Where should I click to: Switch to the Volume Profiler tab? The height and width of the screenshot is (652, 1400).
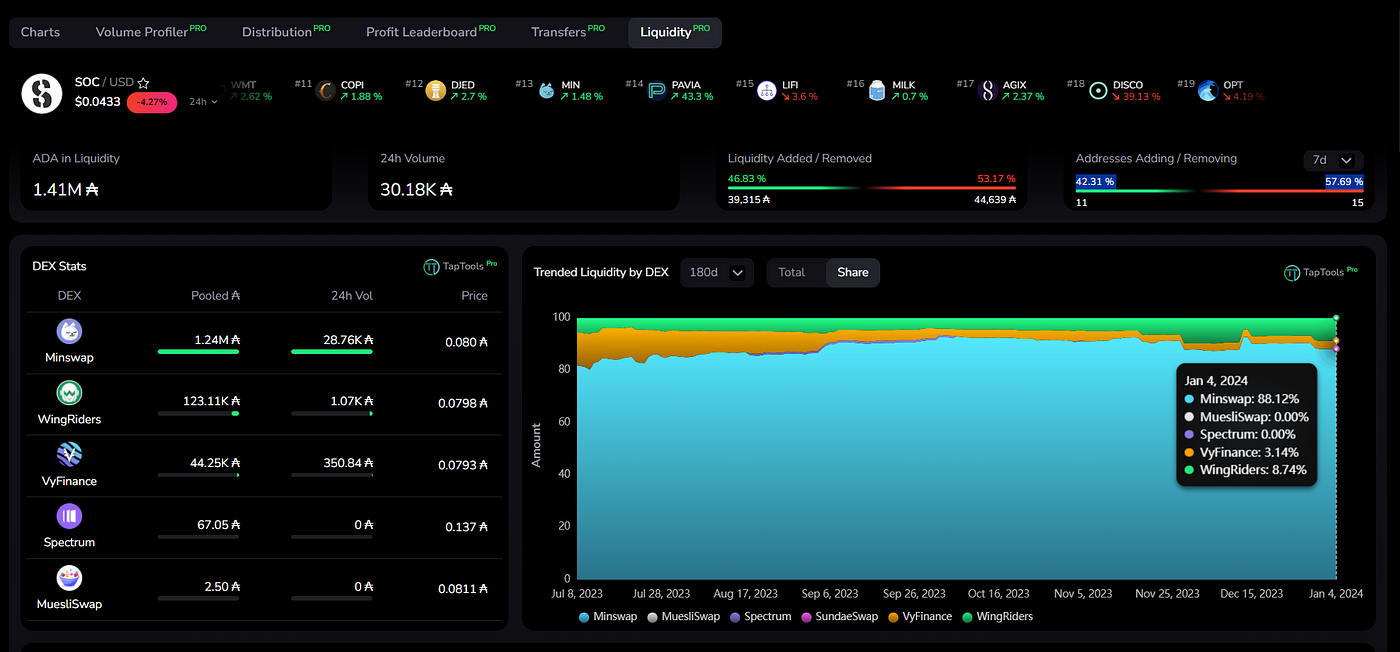(x=151, y=32)
